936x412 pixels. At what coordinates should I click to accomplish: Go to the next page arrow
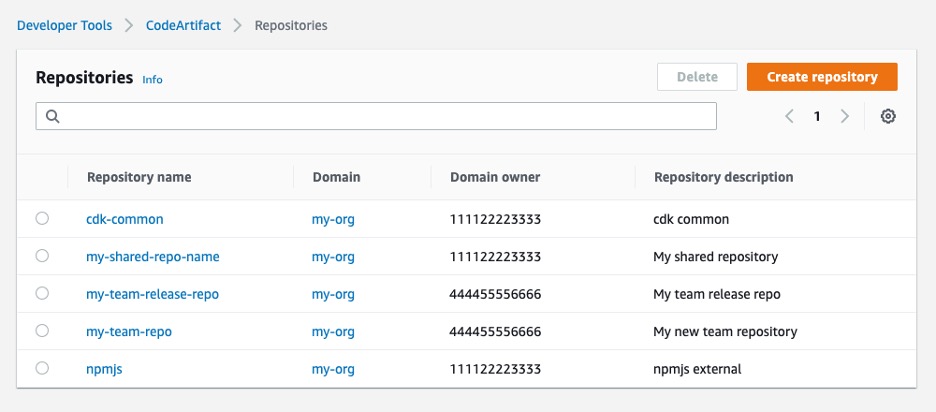(845, 116)
